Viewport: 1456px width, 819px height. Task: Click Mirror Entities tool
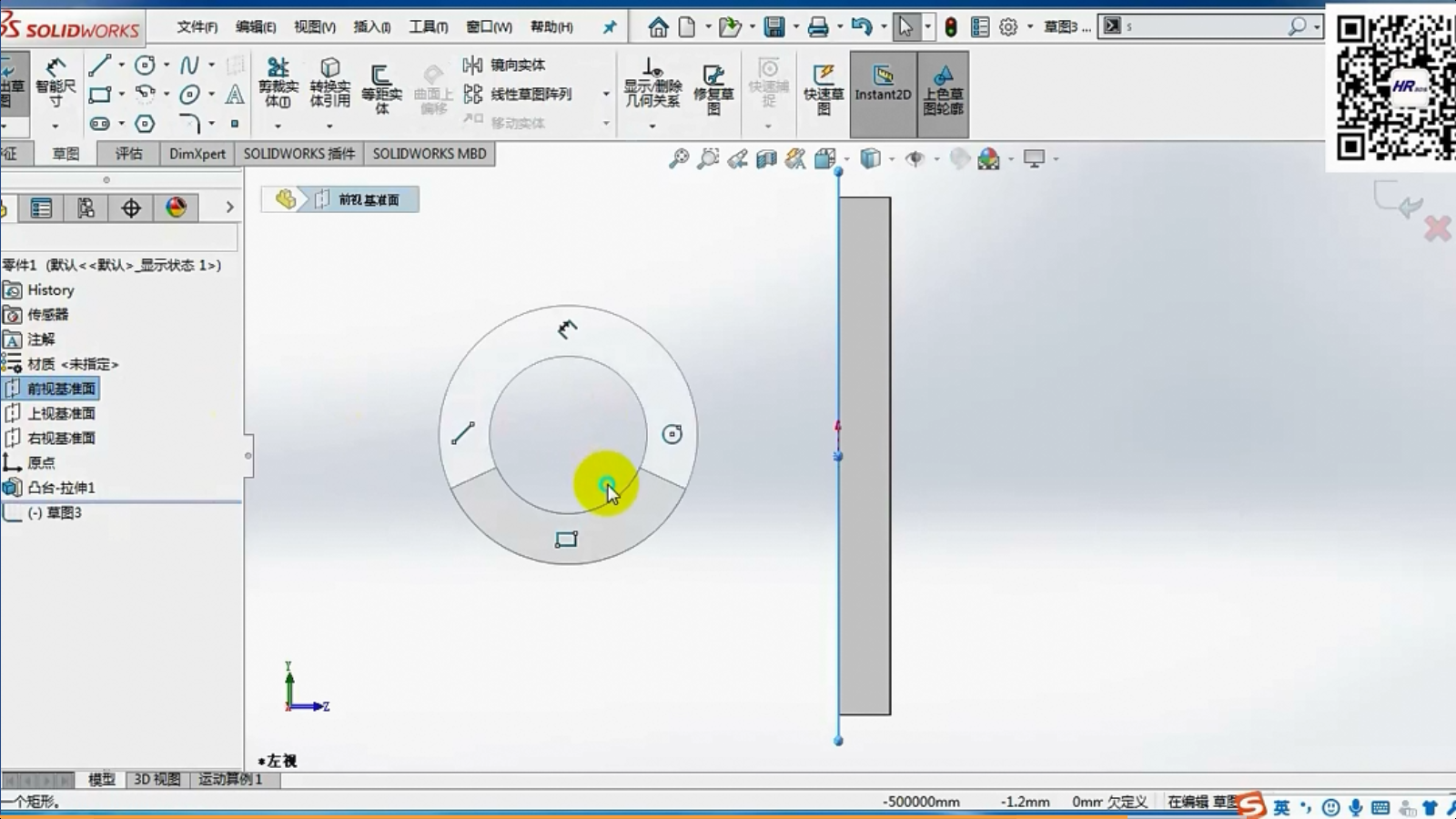pyautogui.click(x=506, y=65)
